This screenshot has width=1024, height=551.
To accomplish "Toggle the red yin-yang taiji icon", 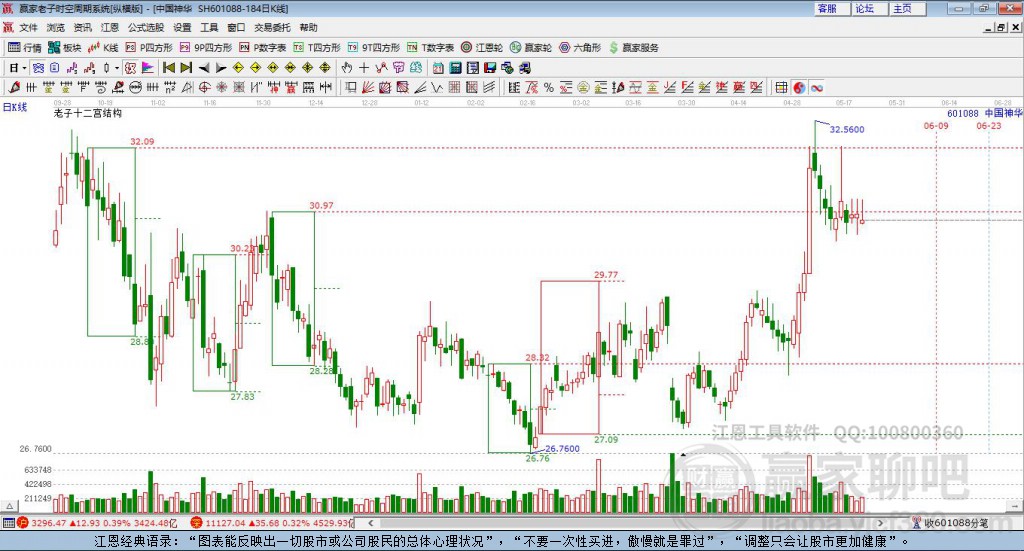I will 799,87.
